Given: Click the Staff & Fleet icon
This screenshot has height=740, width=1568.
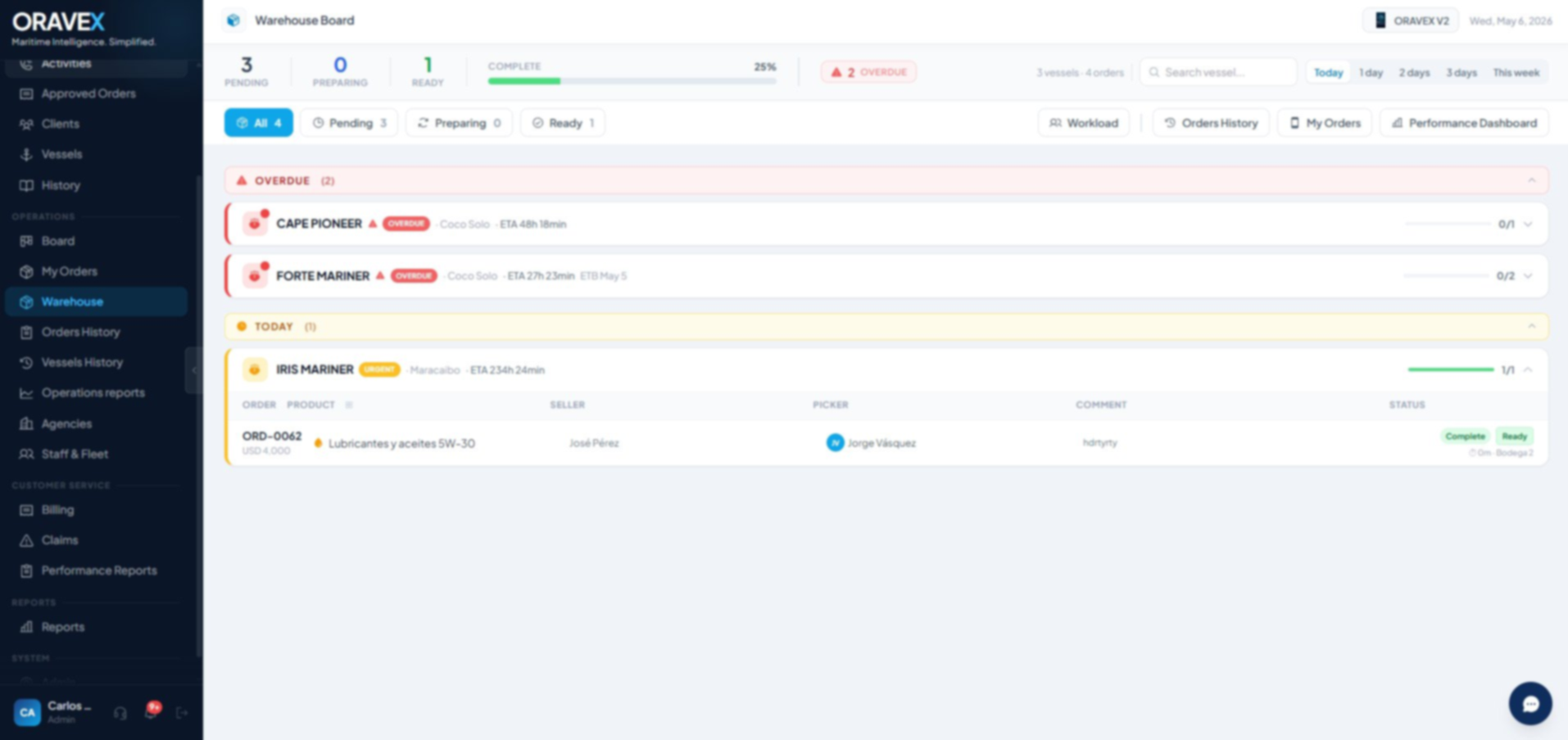Looking at the screenshot, I should 26,454.
